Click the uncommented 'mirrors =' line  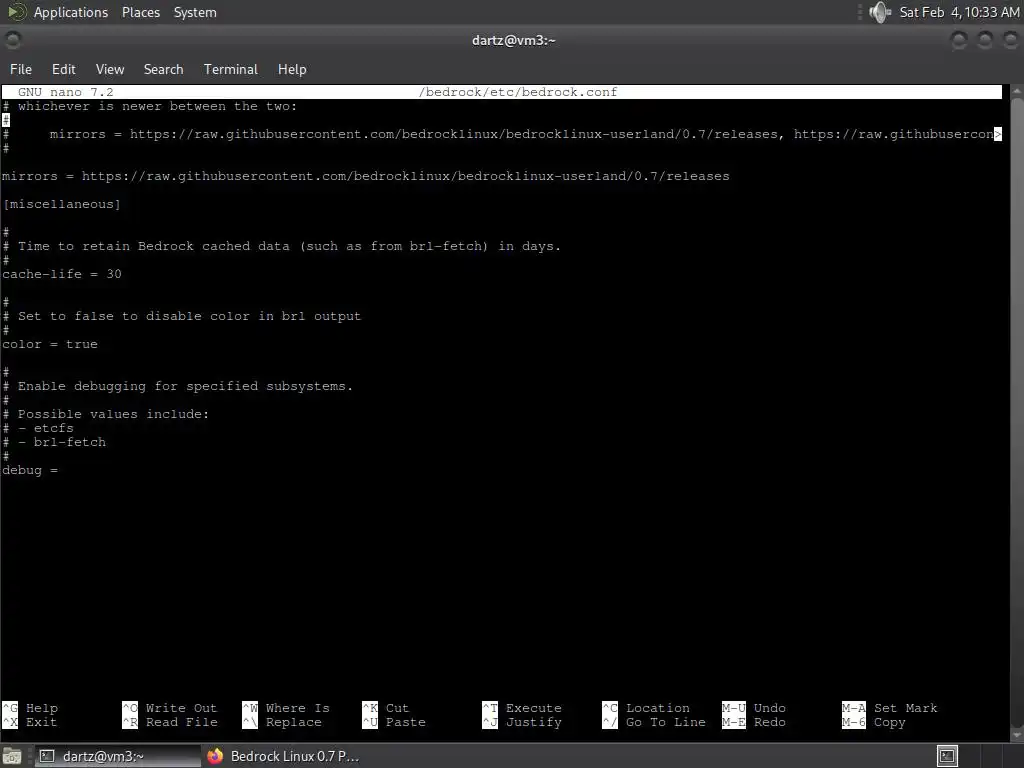click(x=366, y=176)
